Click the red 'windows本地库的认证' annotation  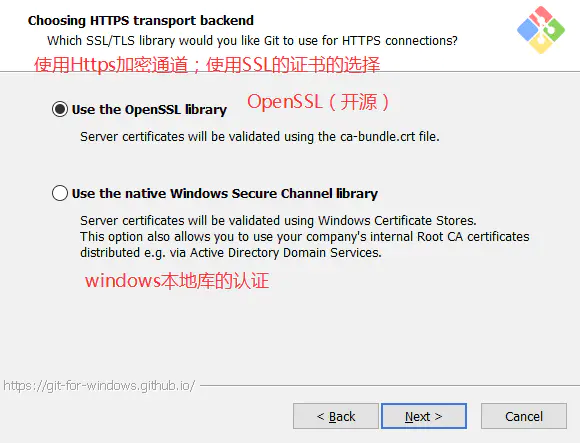pos(177,281)
